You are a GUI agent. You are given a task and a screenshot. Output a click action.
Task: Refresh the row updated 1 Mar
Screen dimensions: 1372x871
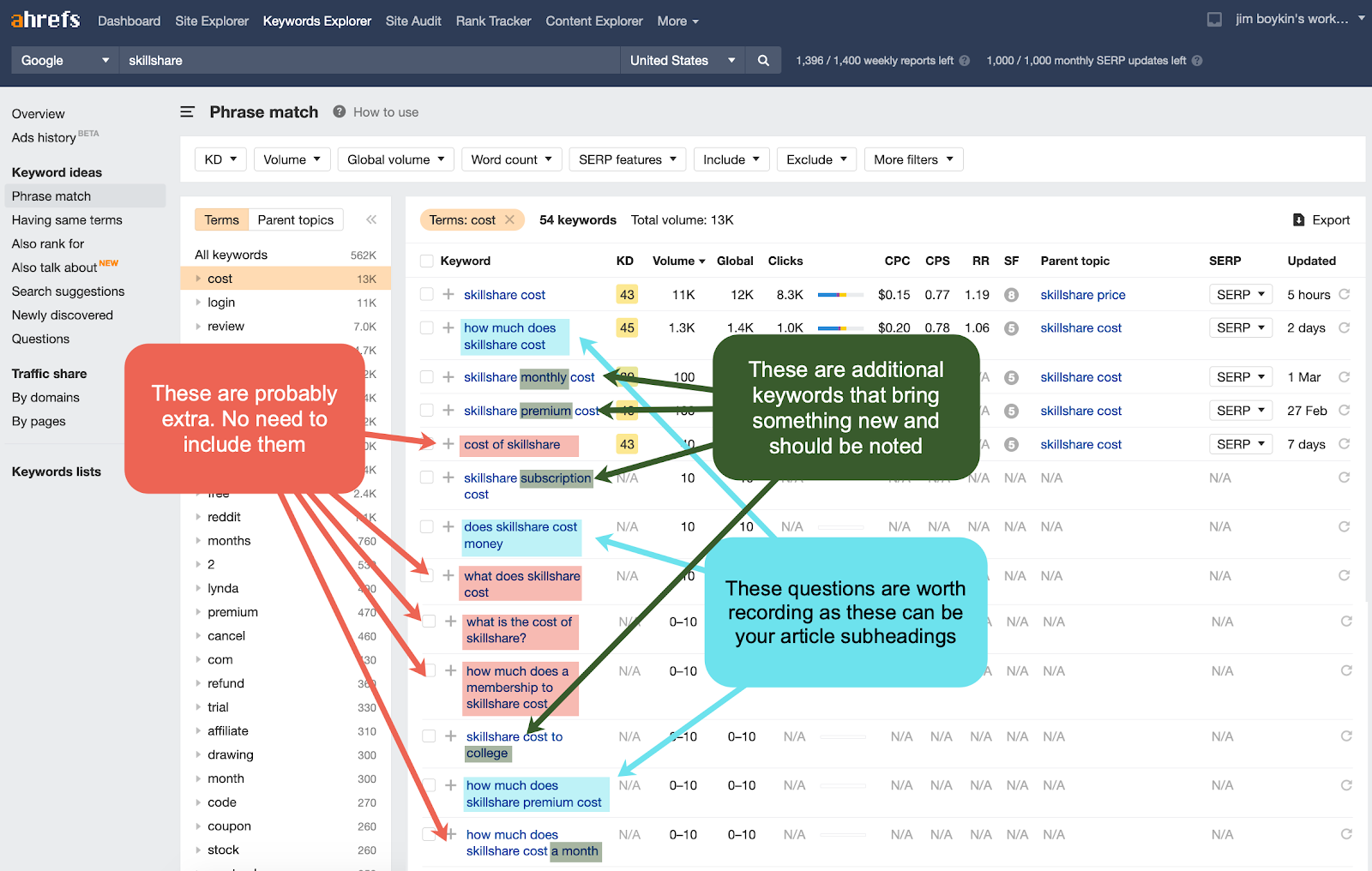point(1345,376)
